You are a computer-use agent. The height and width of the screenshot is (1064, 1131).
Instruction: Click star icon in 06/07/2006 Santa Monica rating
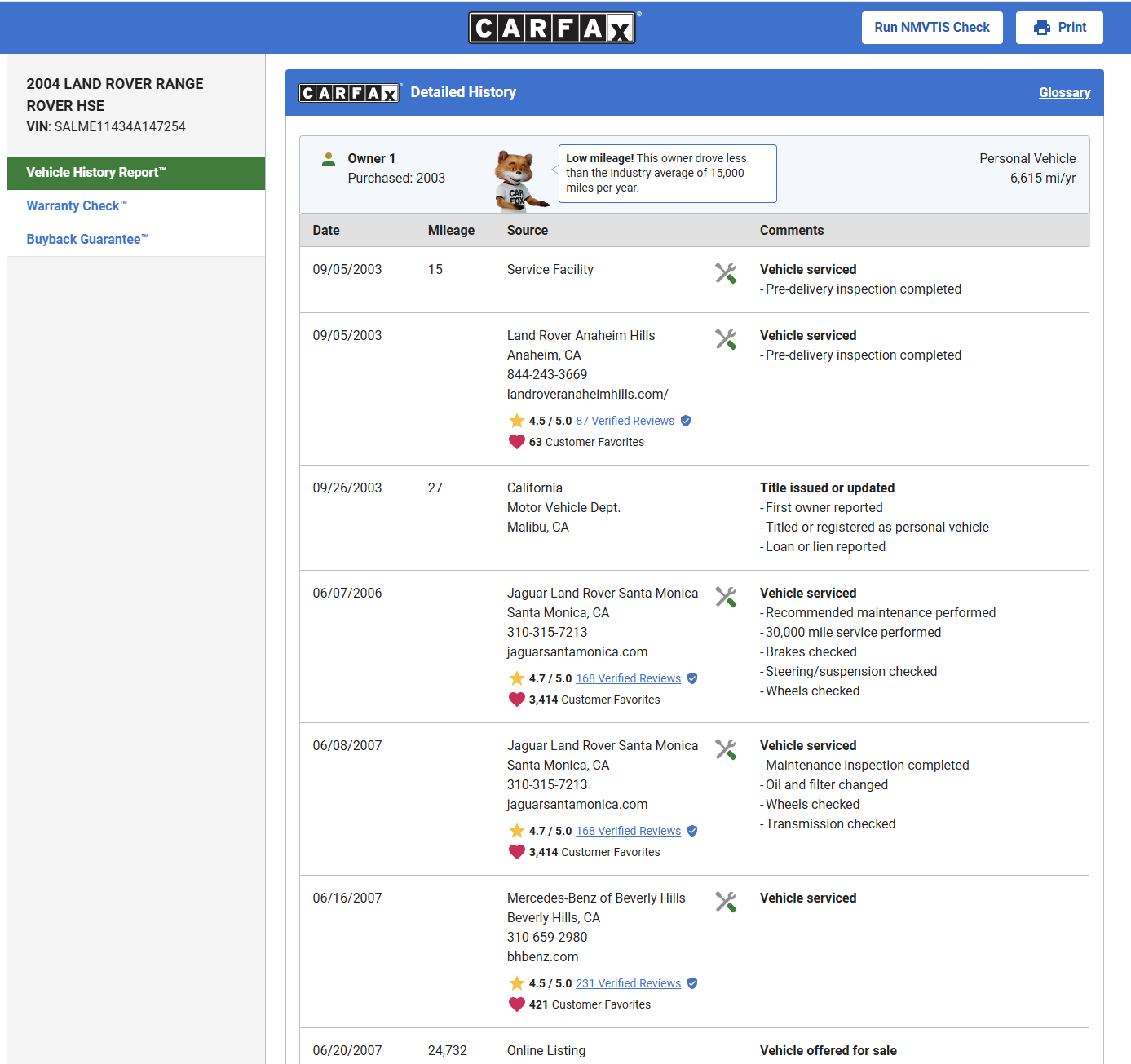click(x=516, y=678)
